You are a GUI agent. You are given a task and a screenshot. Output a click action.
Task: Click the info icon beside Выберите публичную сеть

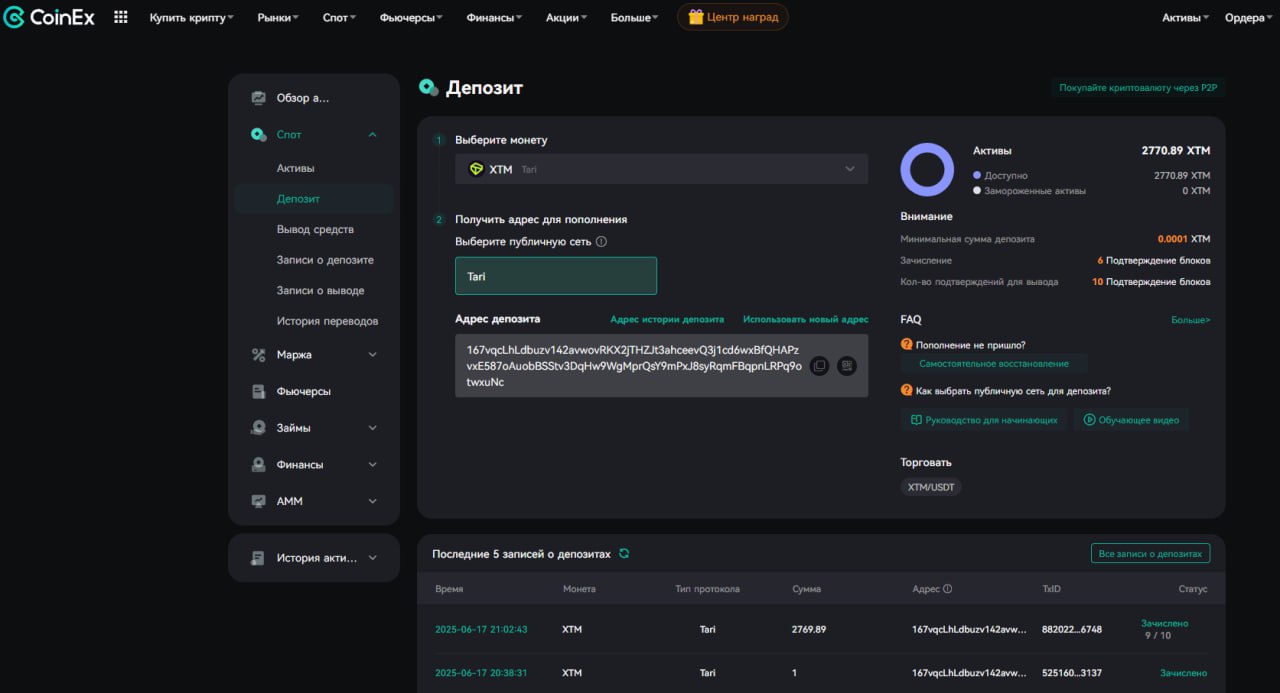pos(601,241)
